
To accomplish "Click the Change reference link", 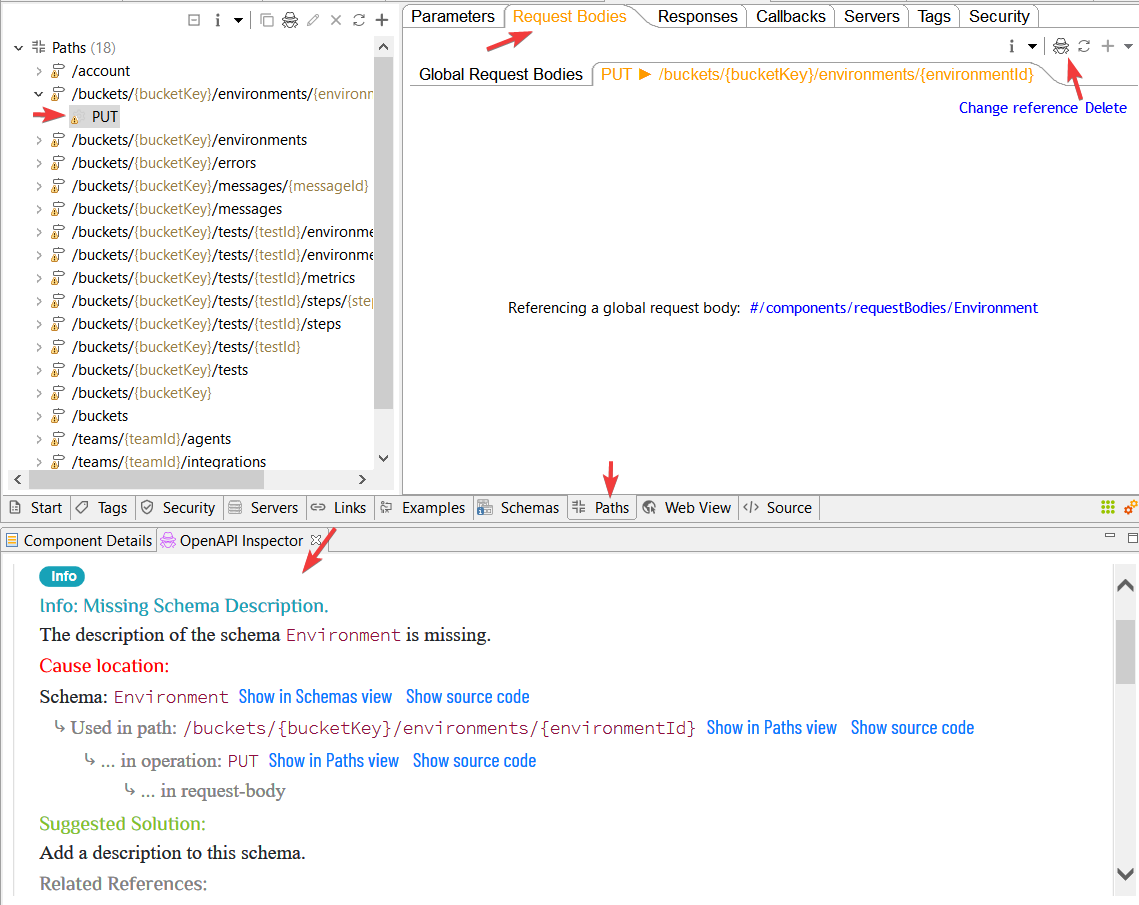I will (1018, 108).
